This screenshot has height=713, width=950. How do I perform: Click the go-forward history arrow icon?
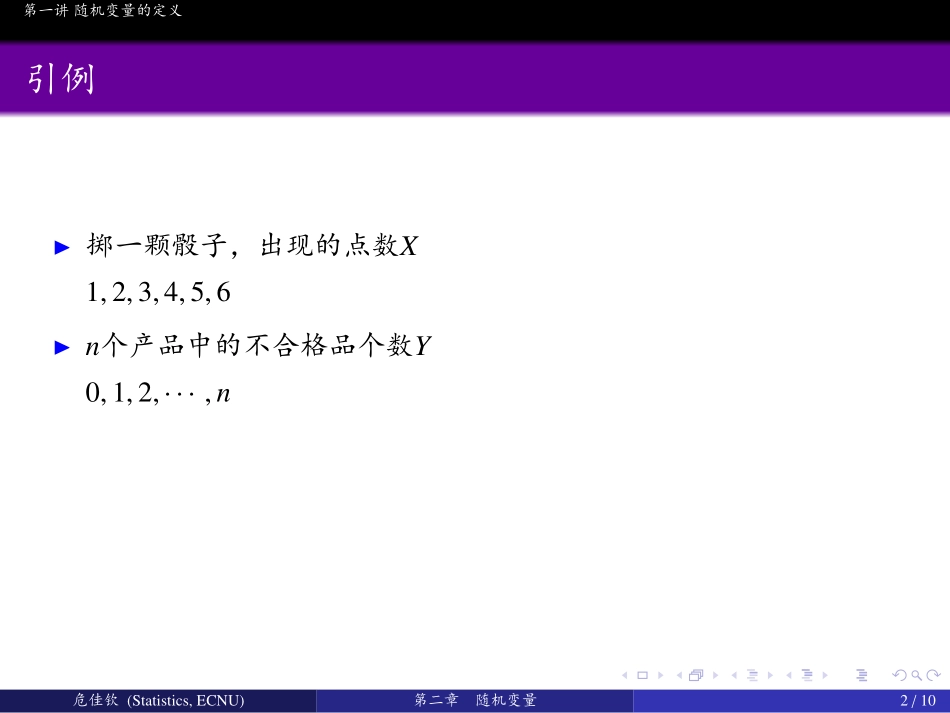pyautogui.click(x=934, y=676)
